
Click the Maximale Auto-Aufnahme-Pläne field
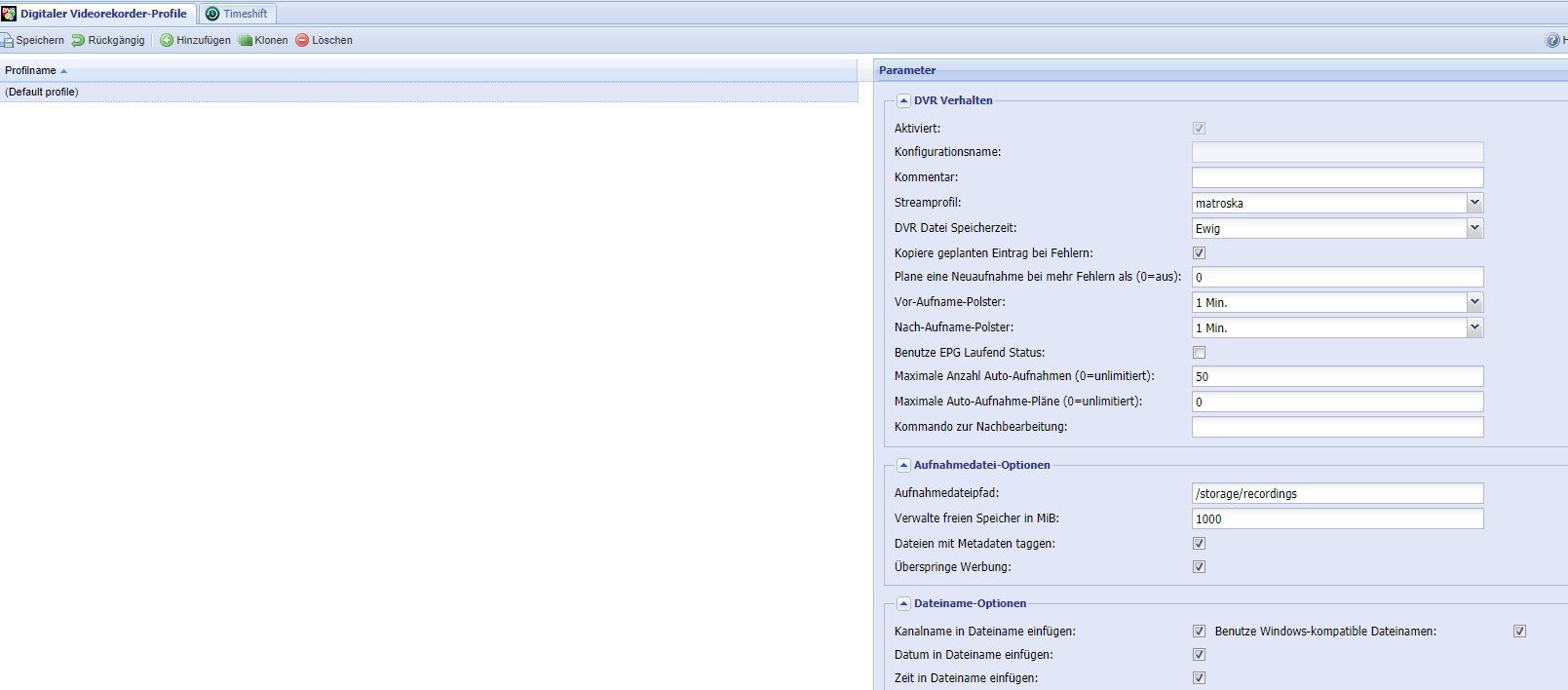point(1337,402)
